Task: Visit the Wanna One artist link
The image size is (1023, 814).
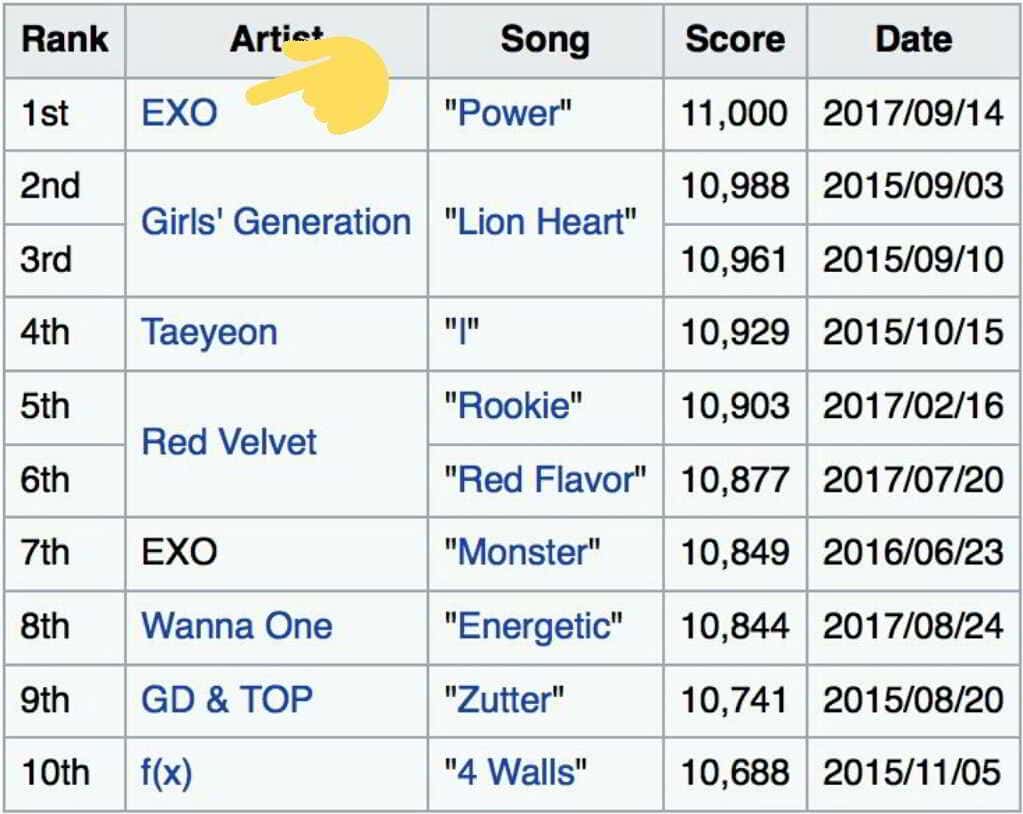Action: click(x=236, y=626)
